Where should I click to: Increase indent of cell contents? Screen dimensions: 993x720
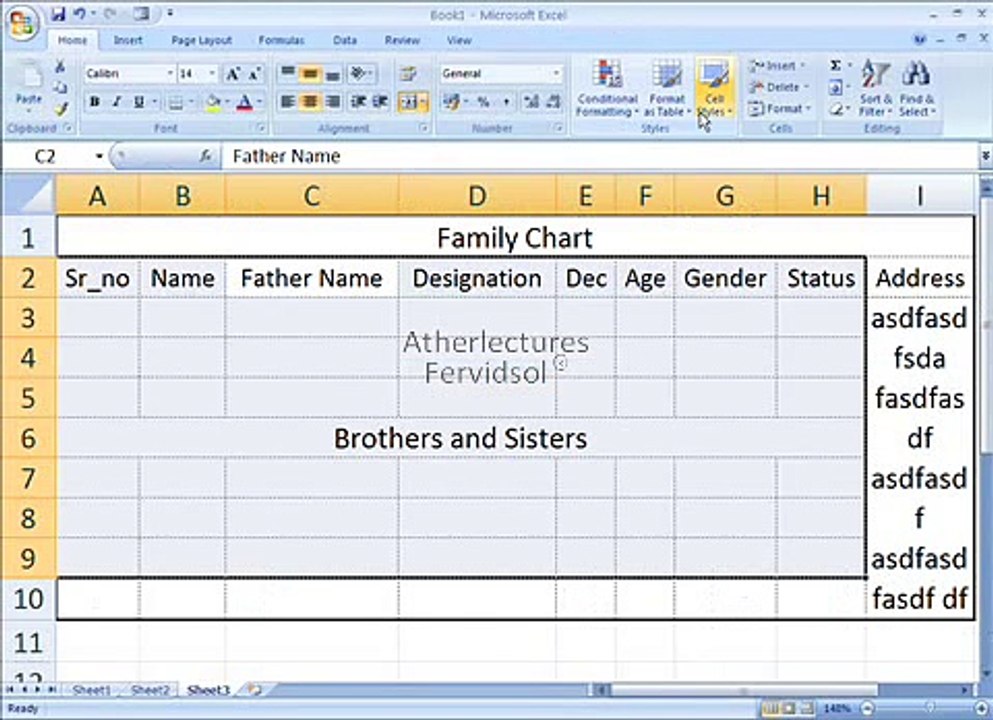coord(380,101)
